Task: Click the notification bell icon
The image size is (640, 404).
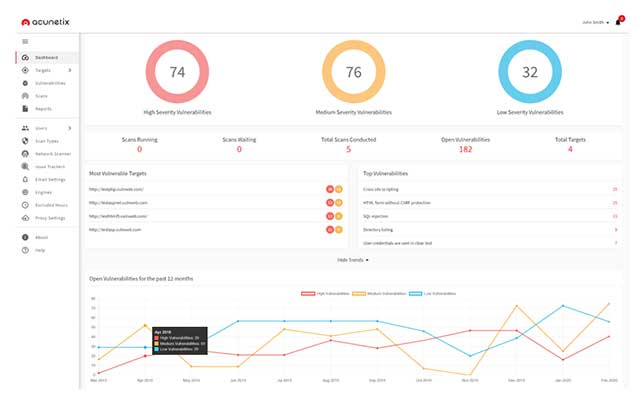Action: tap(618, 22)
